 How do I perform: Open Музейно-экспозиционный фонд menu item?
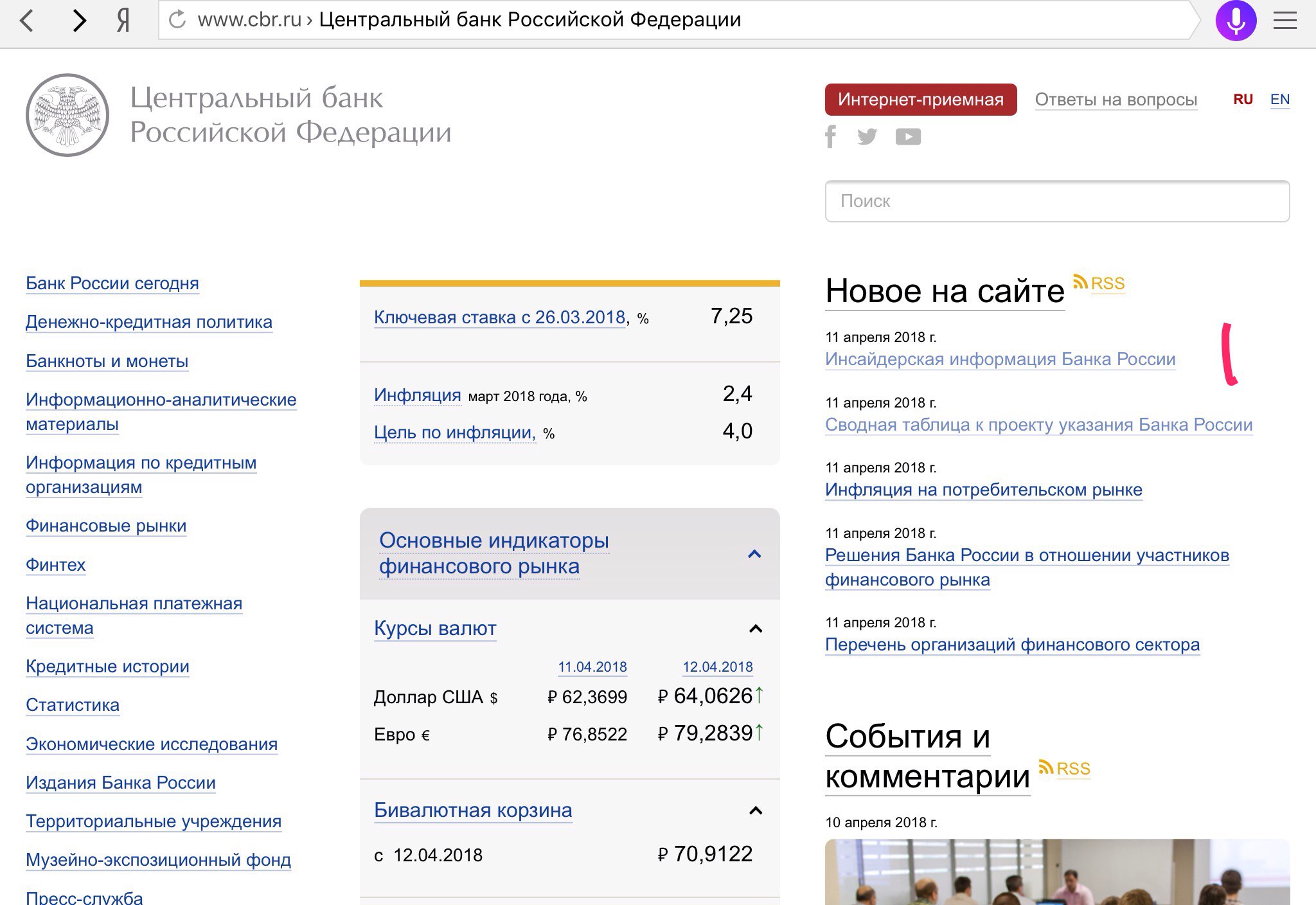[x=159, y=860]
